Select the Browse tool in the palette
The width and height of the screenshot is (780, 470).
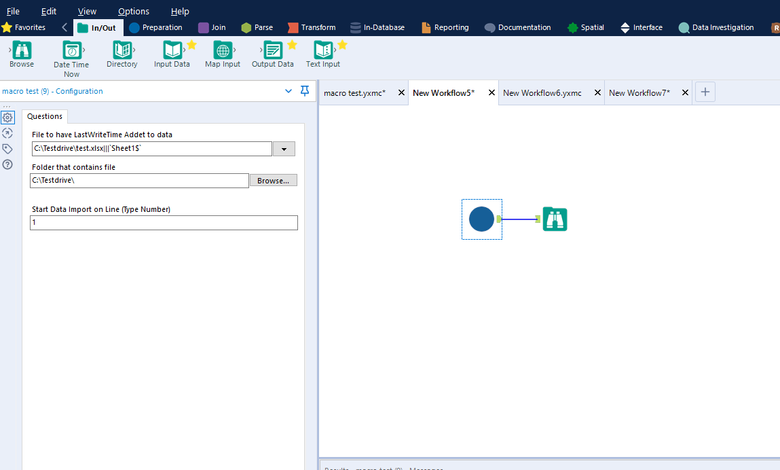click(21, 50)
